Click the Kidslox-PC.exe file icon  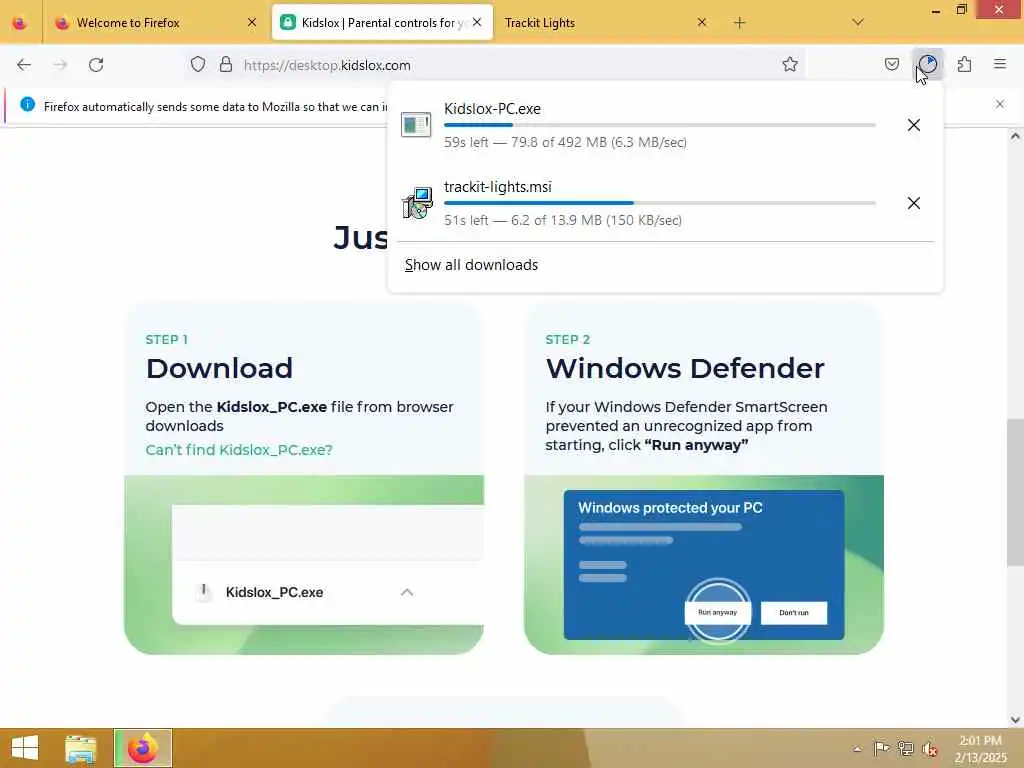416,124
